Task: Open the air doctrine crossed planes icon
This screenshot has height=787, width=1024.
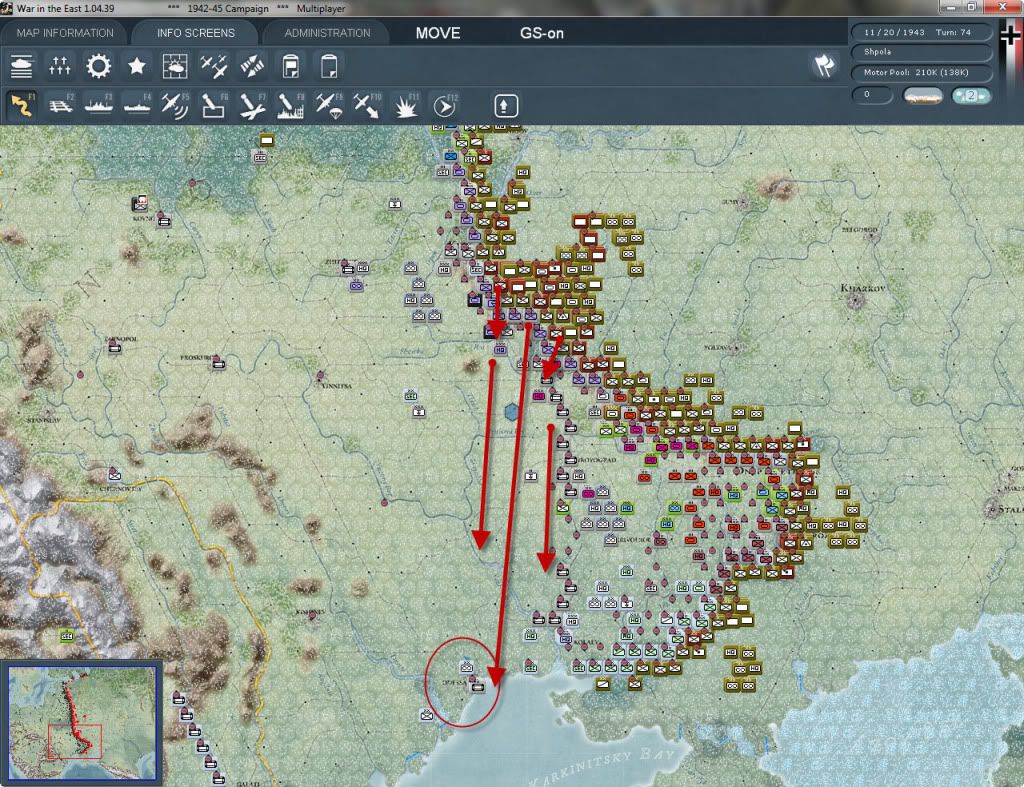Action: [214, 66]
